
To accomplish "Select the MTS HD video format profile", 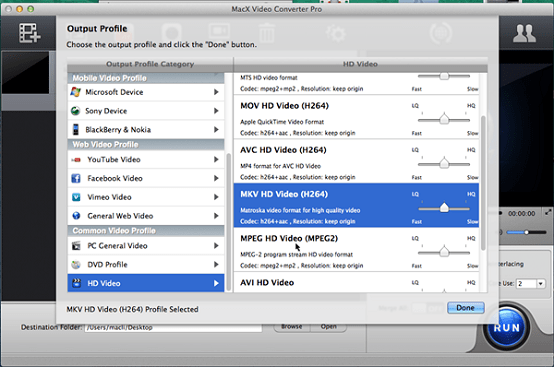I will click(356, 84).
